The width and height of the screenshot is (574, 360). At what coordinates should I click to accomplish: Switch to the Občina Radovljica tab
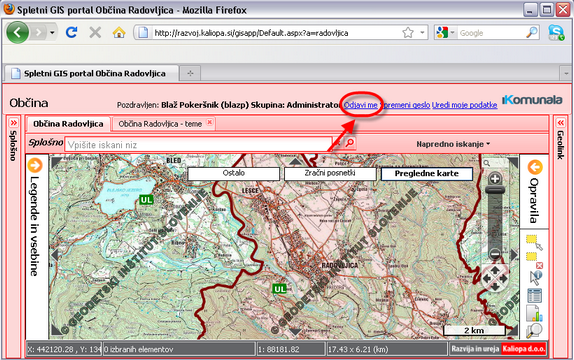(x=68, y=124)
